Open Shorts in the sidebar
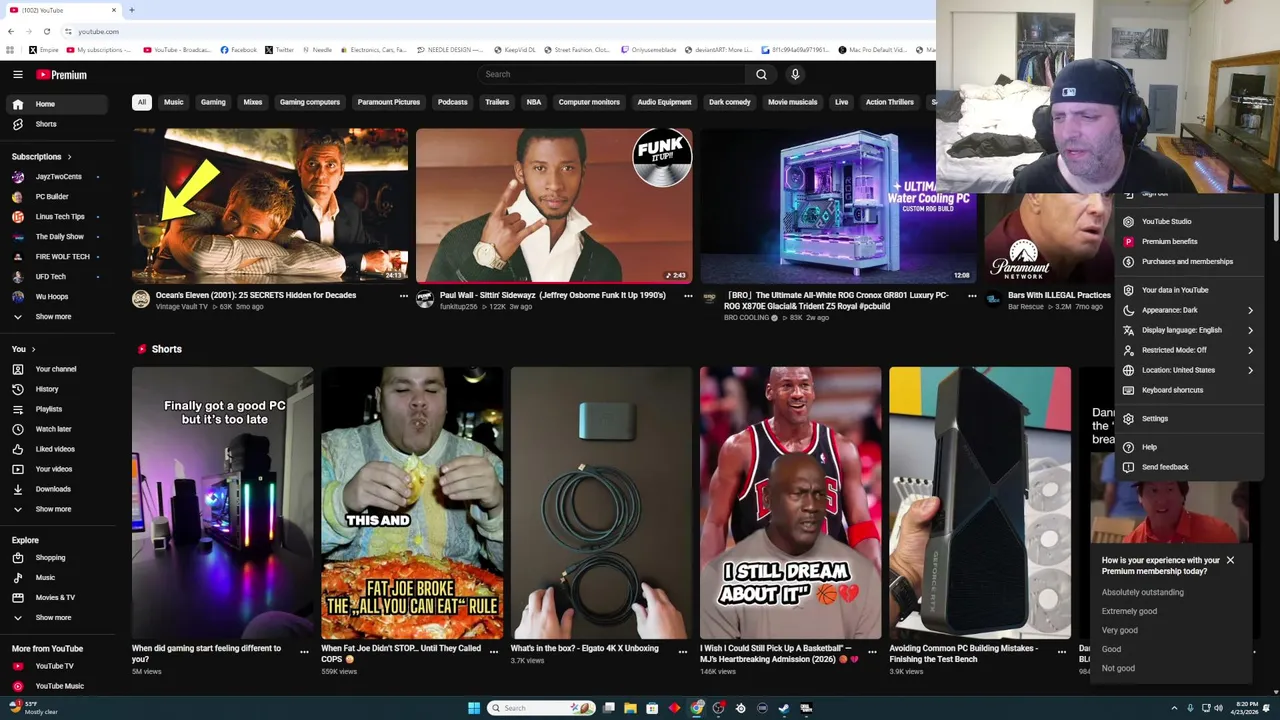Screen dimensions: 1280x720 coord(56,124)
